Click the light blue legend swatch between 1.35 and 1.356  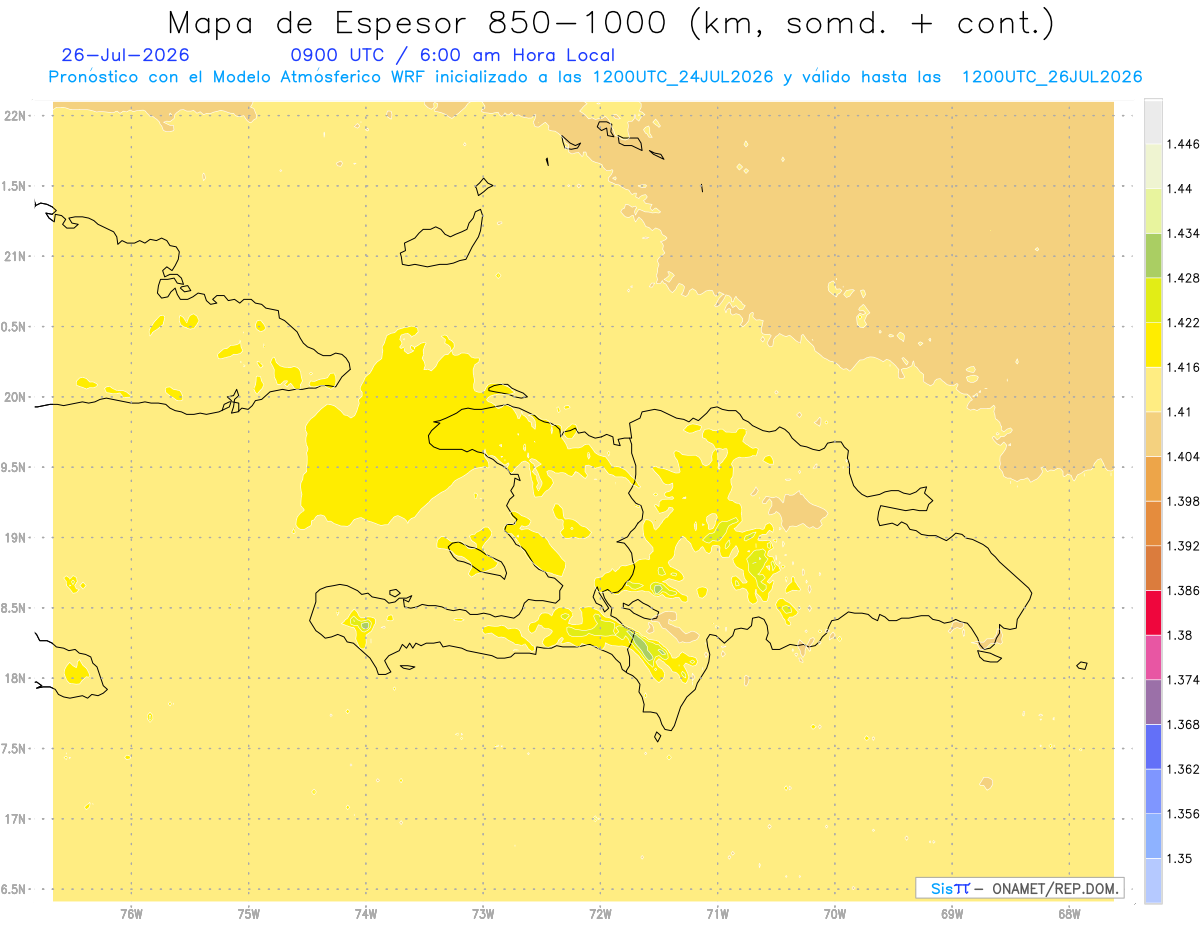click(x=1152, y=835)
